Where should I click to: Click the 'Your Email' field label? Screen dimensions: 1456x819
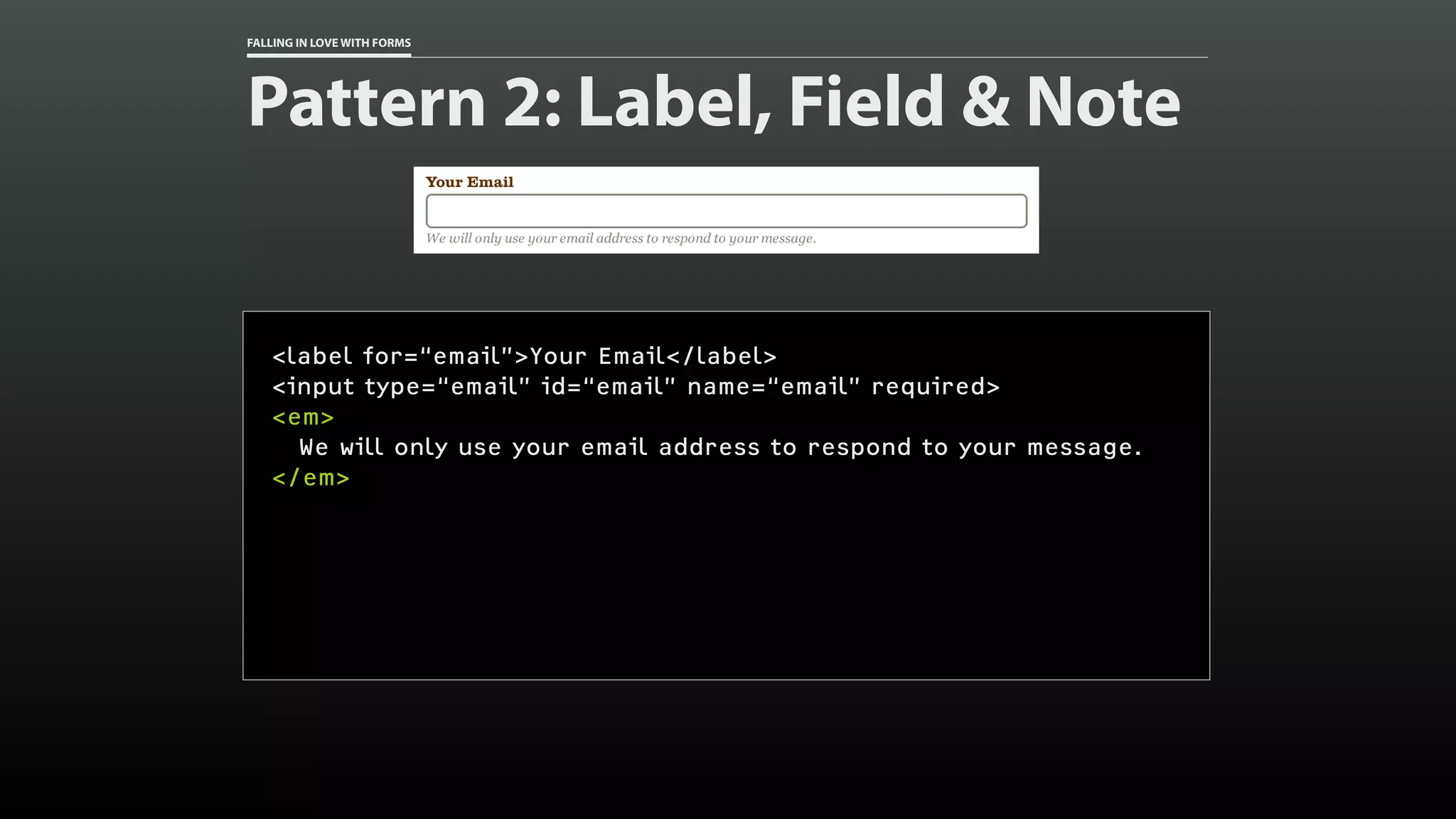(469, 182)
